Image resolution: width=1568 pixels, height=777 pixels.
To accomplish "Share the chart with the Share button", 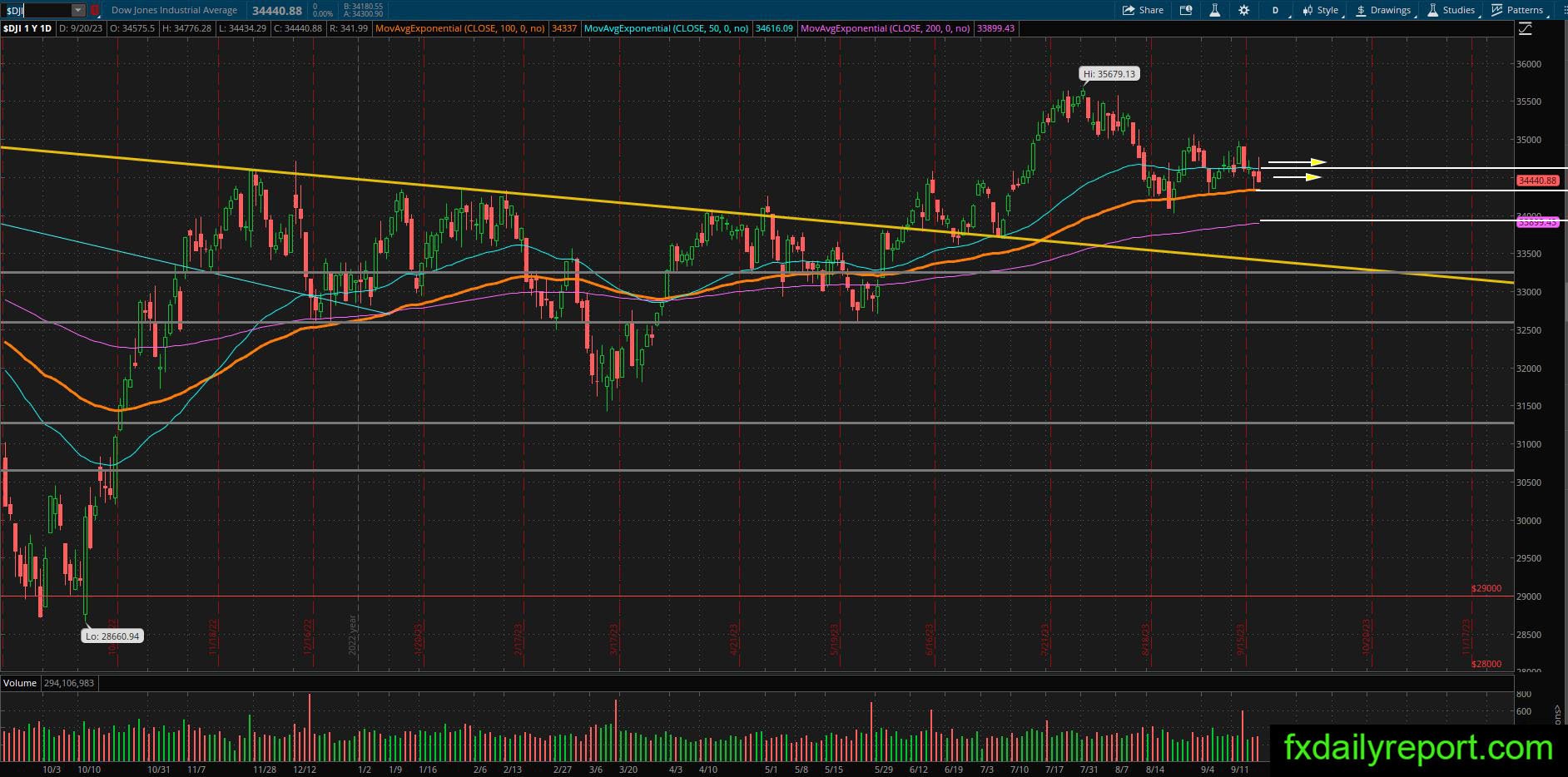I will [1143, 10].
